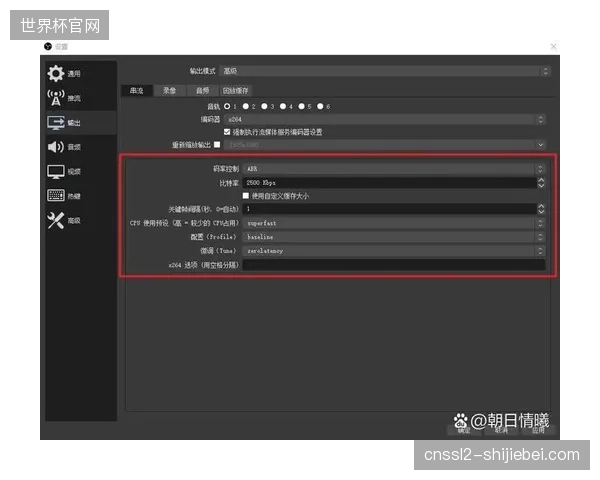Select audio track 6 radio button
This screenshot has width=600, height=480.
coord(320,106)
